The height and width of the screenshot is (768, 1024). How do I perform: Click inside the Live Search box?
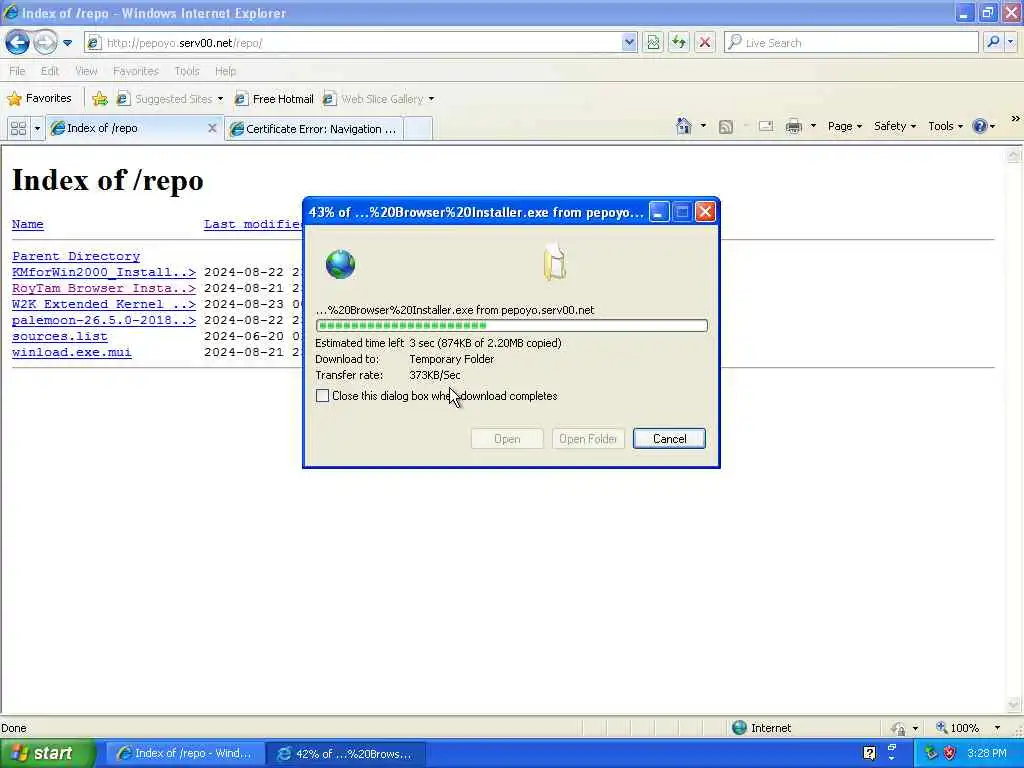click(851, 43)
